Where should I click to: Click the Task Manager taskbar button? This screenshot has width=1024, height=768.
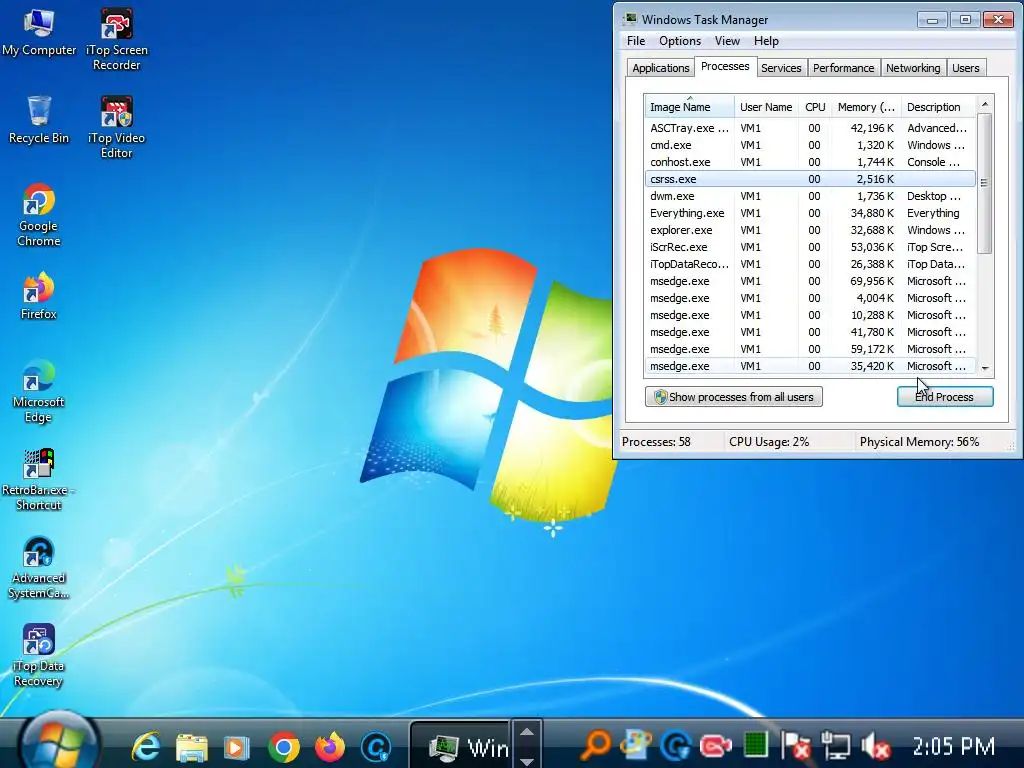pos(460,746)
